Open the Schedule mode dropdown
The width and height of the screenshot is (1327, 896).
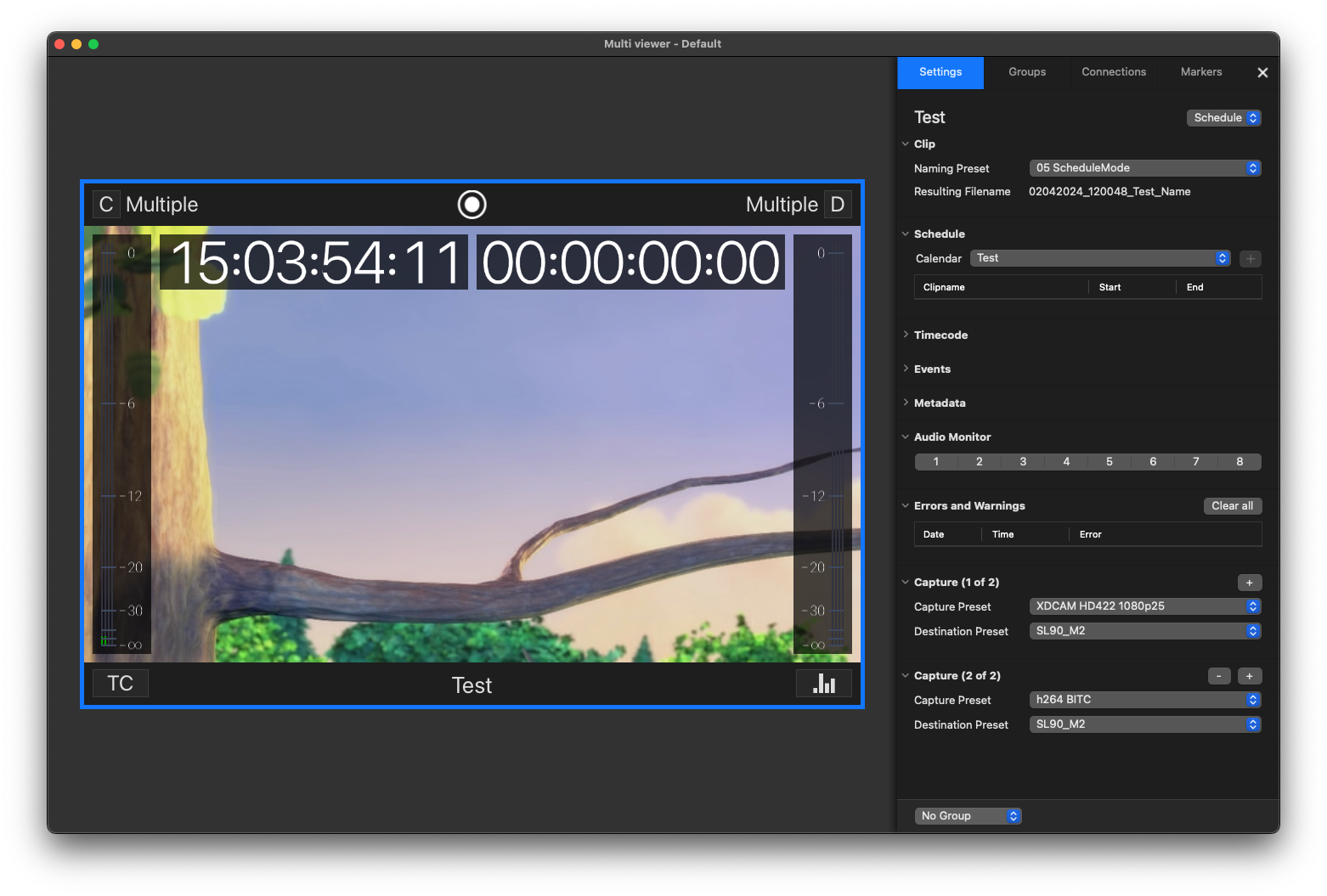1223,118
